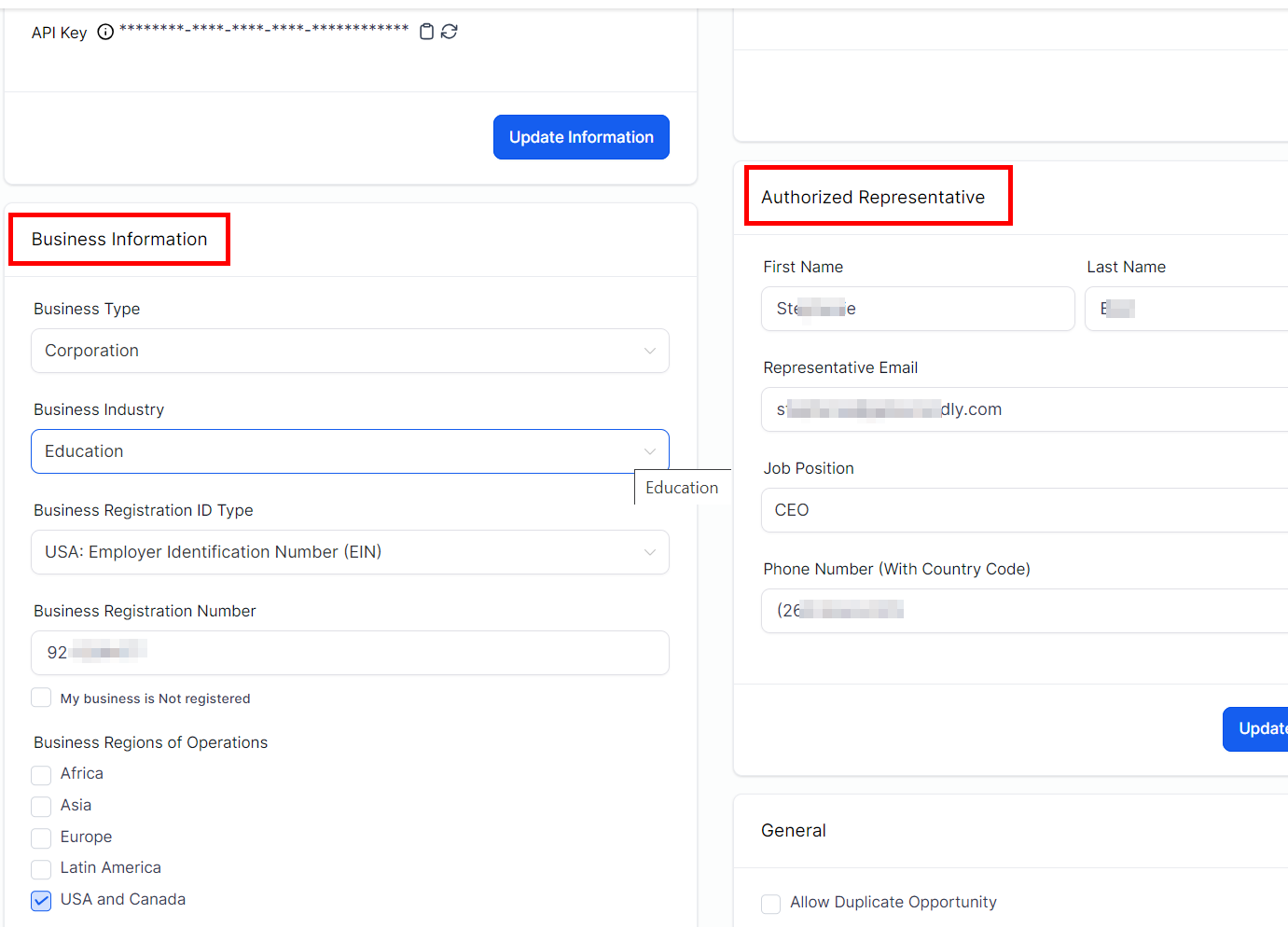Check My business is Not registered
This screenshot has height=927, width=1288.
point(41,698)
